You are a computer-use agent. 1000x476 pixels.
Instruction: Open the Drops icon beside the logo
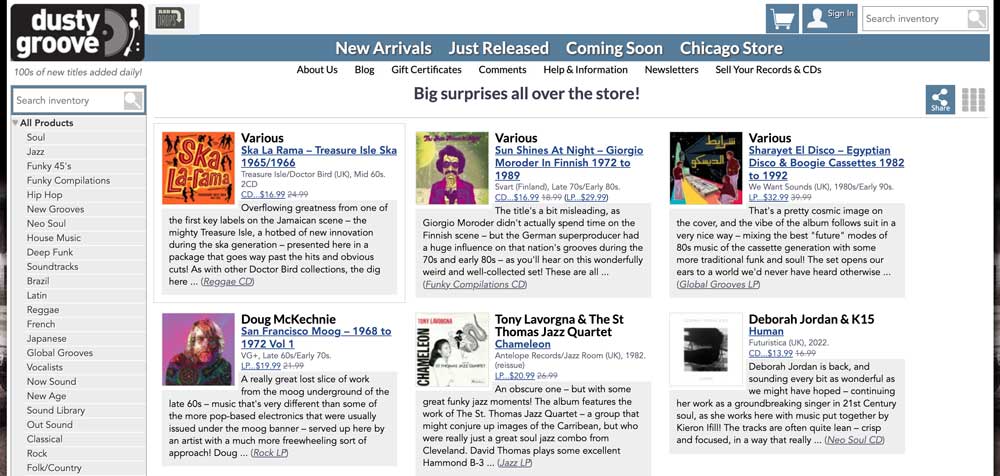pyautogui.click(x=171, y=18)
